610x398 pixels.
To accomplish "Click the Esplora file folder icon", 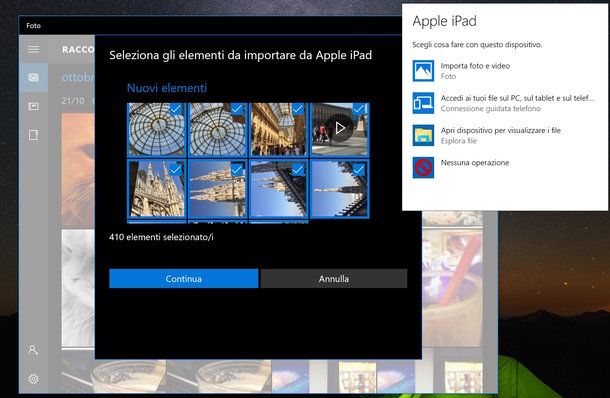I will point(423,135).
